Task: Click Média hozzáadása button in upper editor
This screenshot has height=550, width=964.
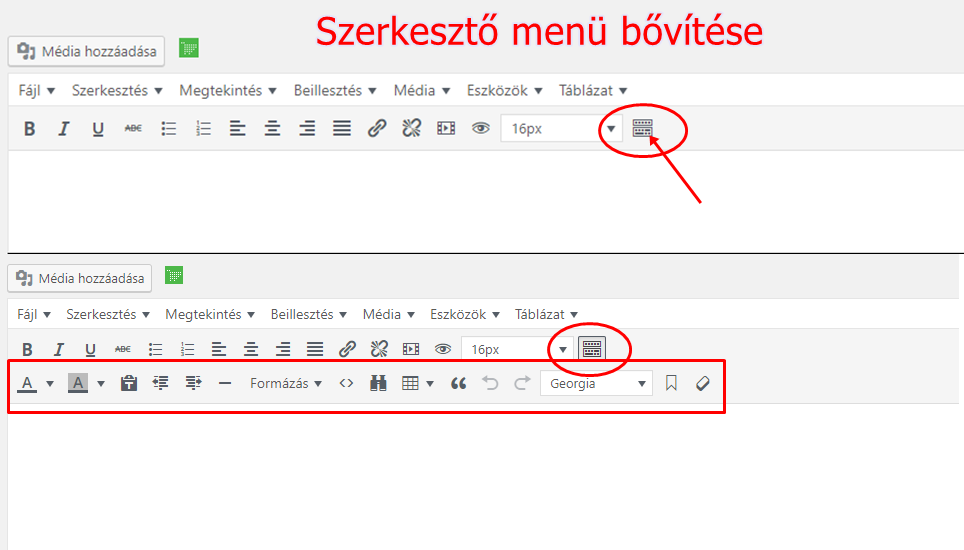Action: tap(88, 51)
